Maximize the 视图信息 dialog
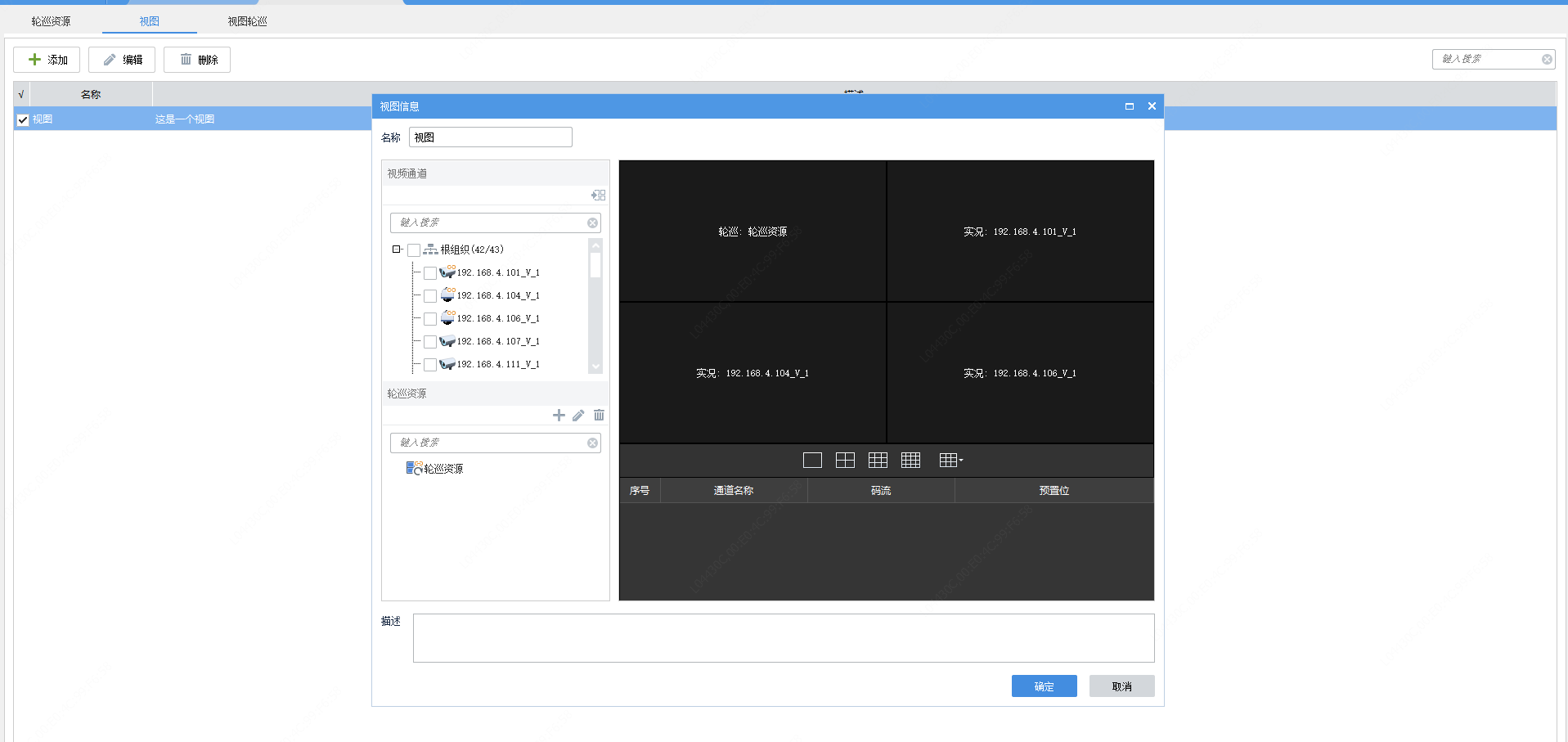The image size is (1568, 742). point(1130,106)
